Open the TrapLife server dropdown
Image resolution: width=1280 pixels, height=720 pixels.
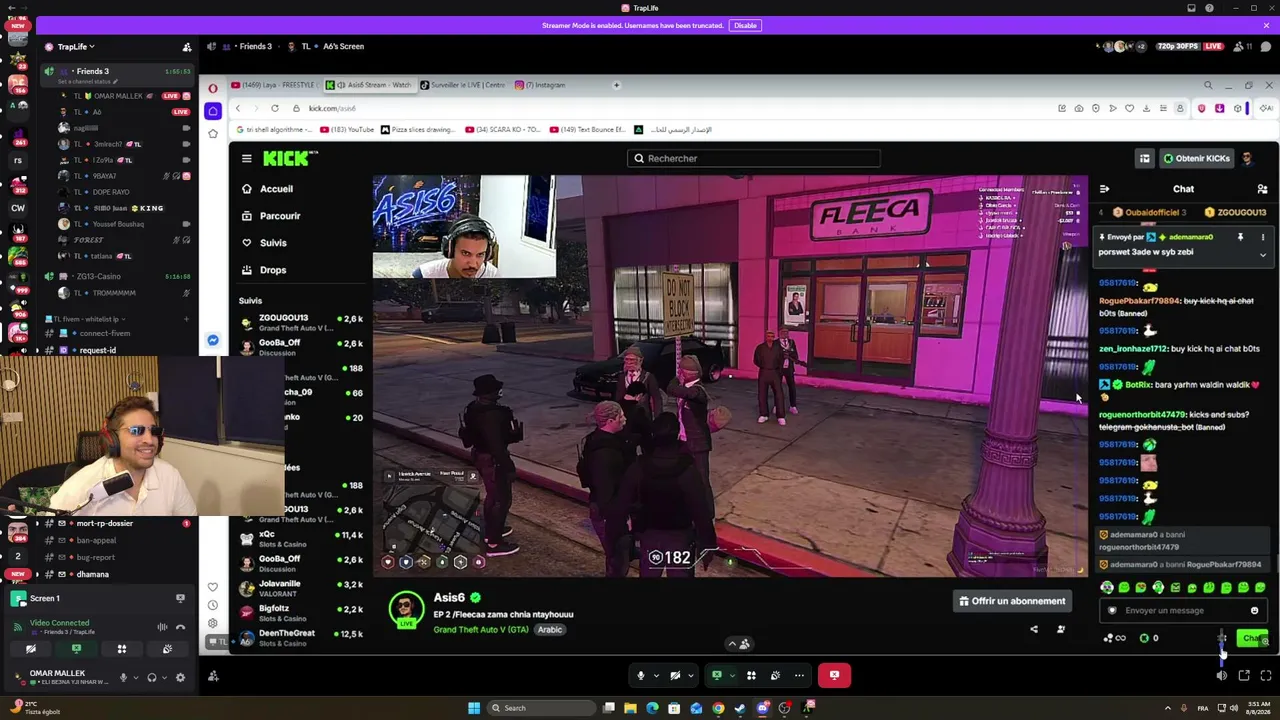[75, 47]
